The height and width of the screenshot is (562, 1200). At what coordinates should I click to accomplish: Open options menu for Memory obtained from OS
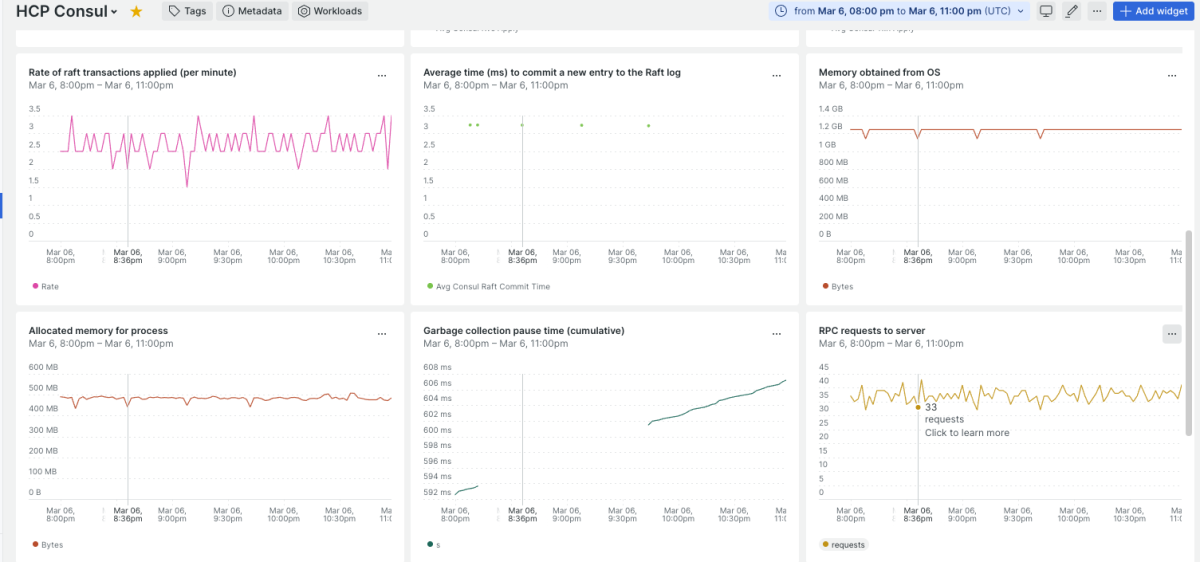1171,76
